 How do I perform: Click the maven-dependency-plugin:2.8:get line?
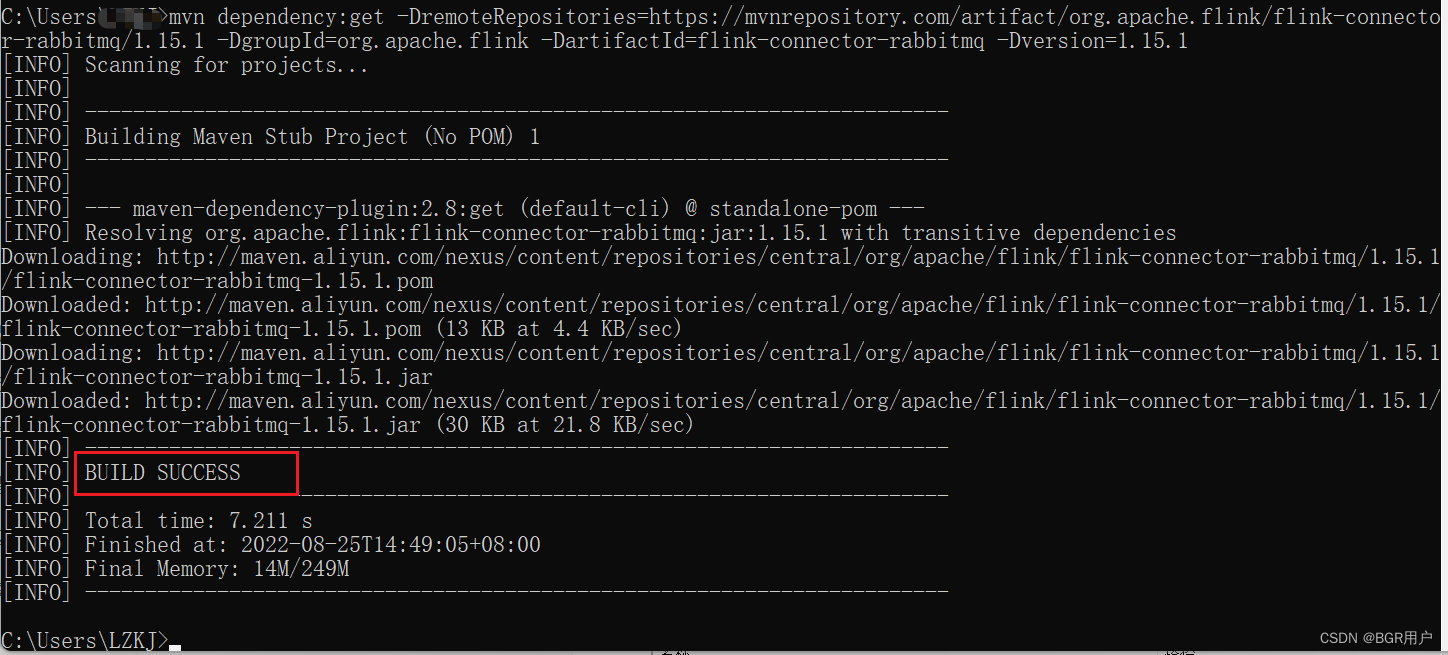point(505,209)
